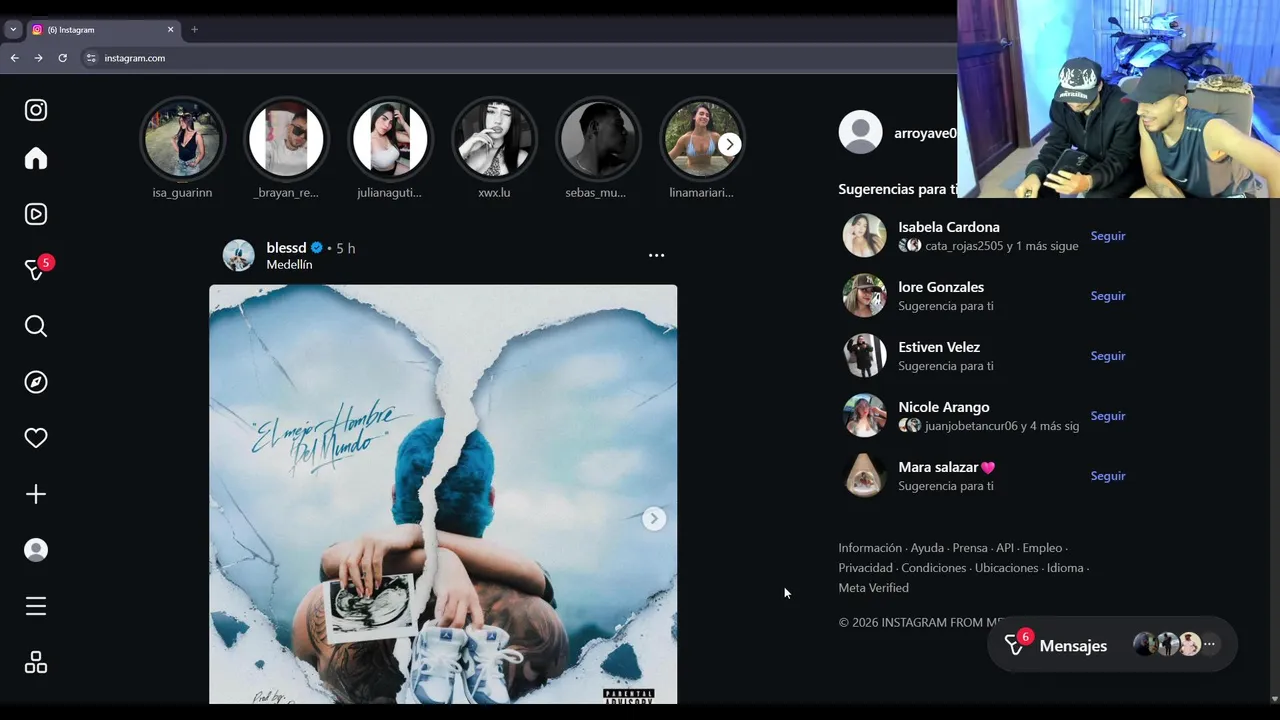
Task: Open Privacidad footer link
Action: (866, 568)
